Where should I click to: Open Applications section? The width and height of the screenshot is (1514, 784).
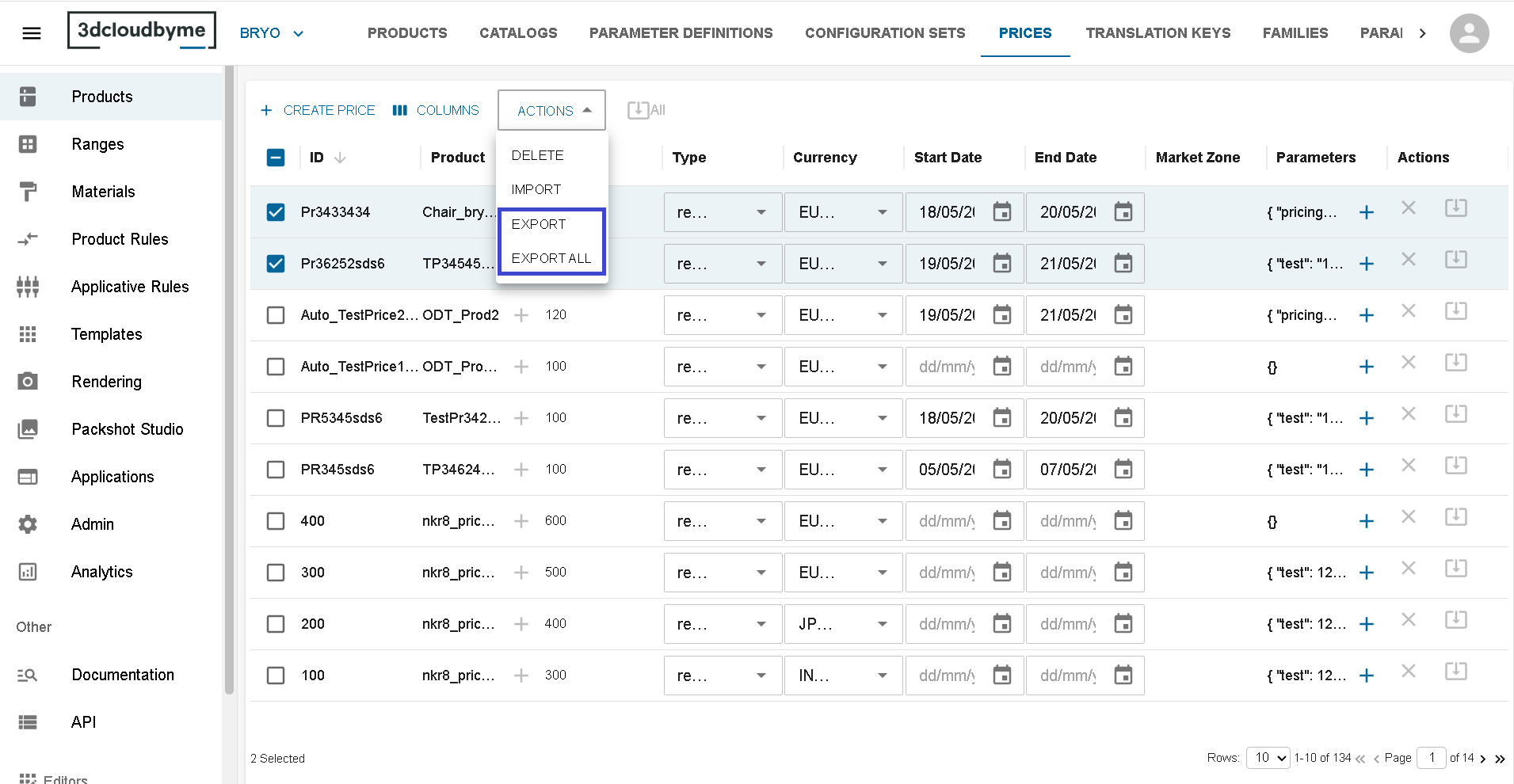click(x=111, y=477)
